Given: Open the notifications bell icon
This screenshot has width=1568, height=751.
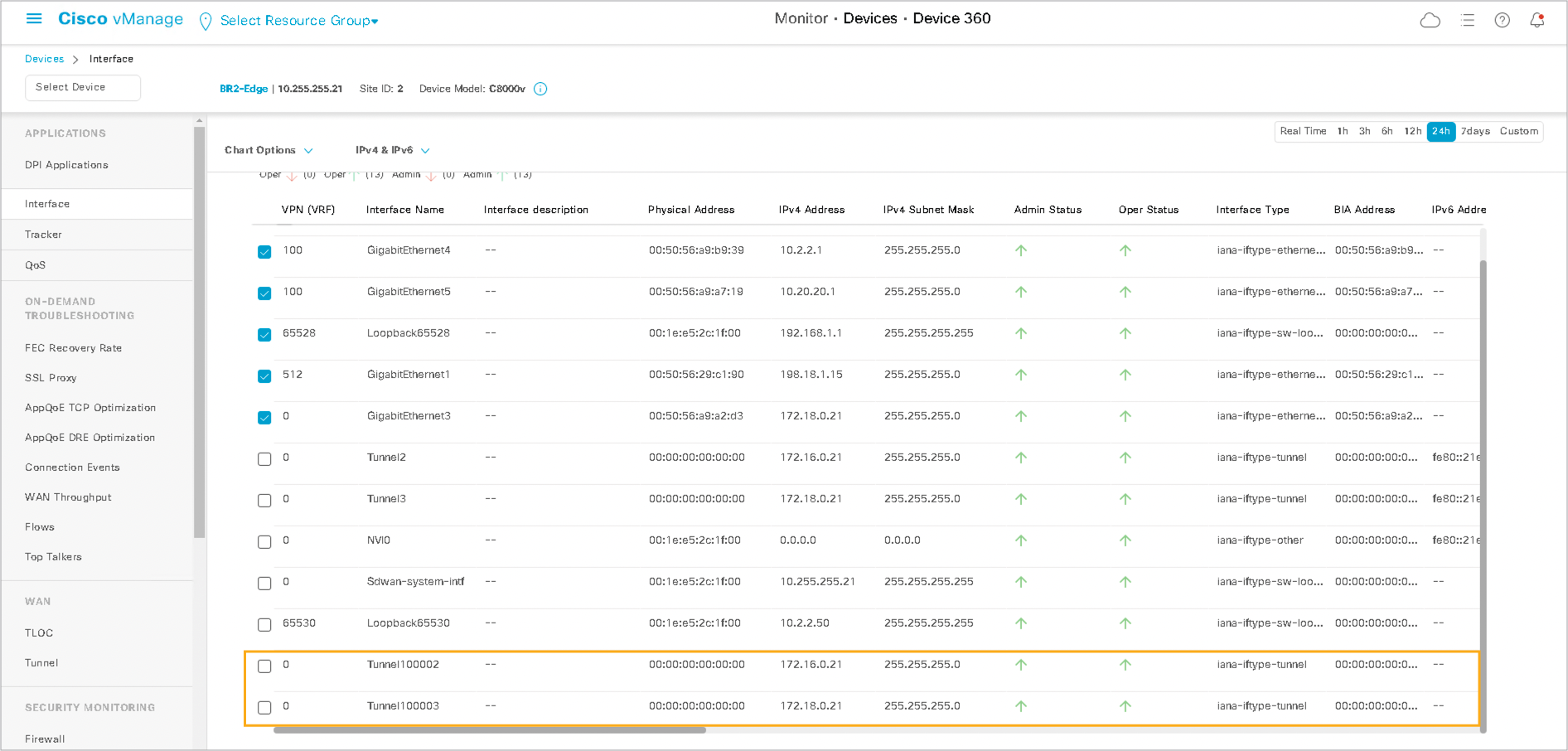Looking at the screenshot, I should point(1537,20).
